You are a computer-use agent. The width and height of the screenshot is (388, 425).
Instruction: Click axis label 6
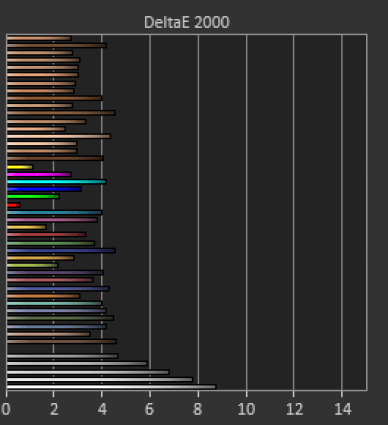(x=150, y=409)
